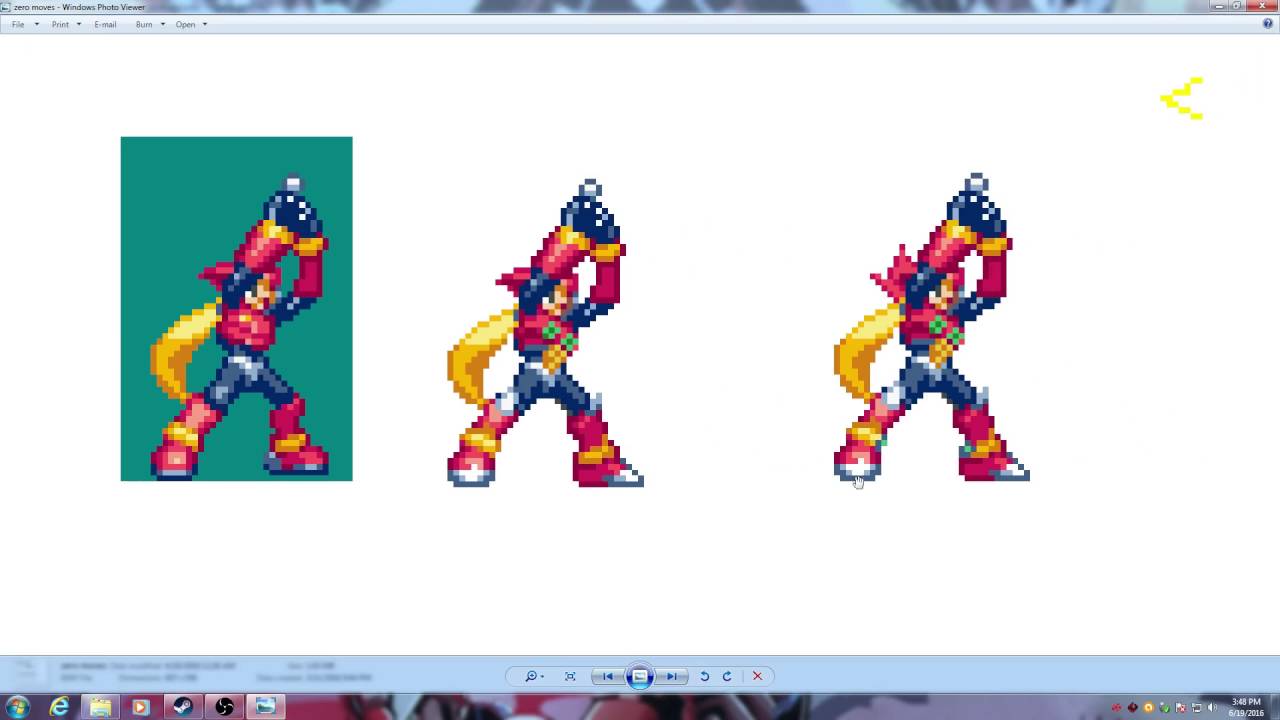Minimize the Photo Viewer window
1280x720 pixels.
(x=1218, y=6)
